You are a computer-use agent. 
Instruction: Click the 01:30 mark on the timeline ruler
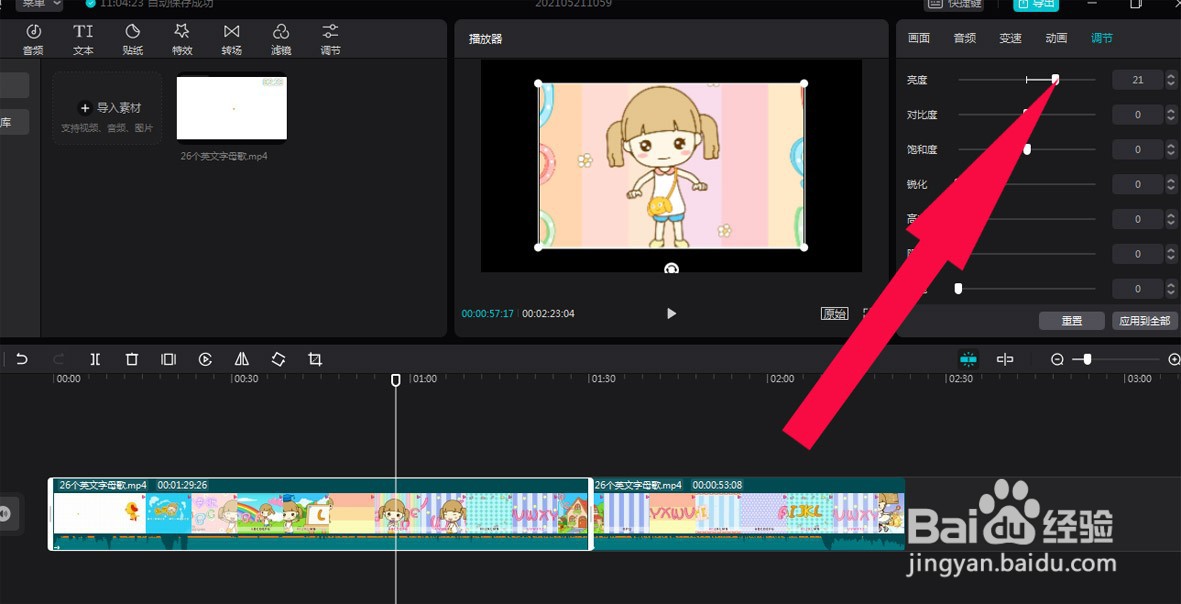click(x=603, y=379)
